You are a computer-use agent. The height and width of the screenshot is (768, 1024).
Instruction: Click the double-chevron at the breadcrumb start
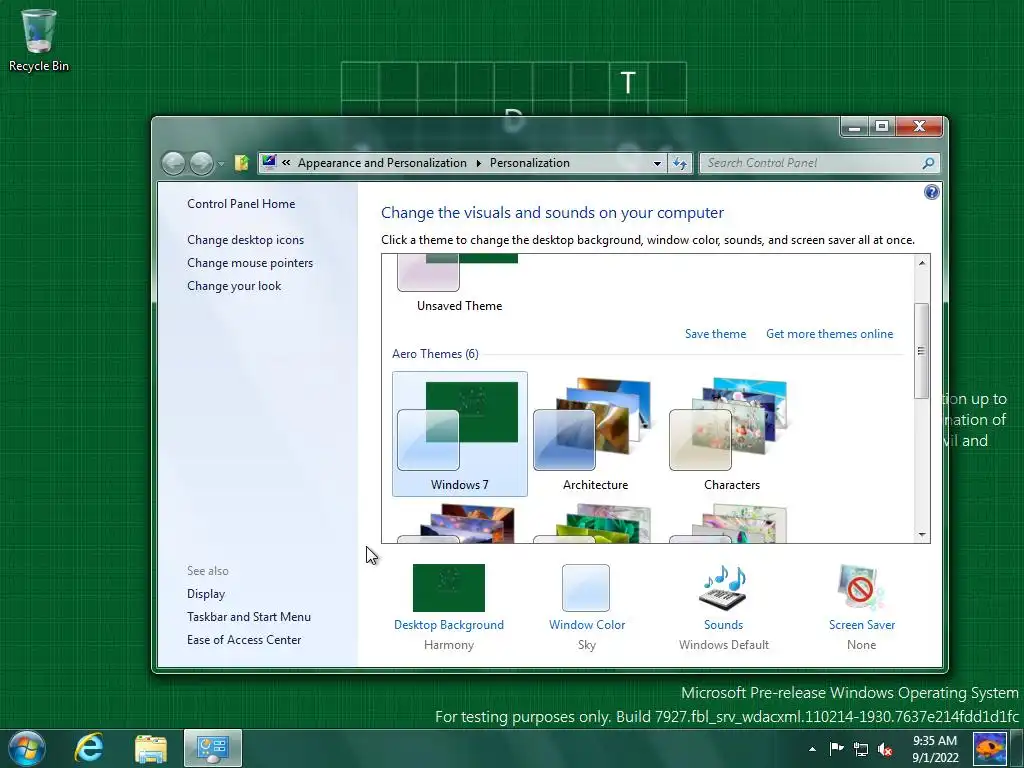(x=286, y=163)
